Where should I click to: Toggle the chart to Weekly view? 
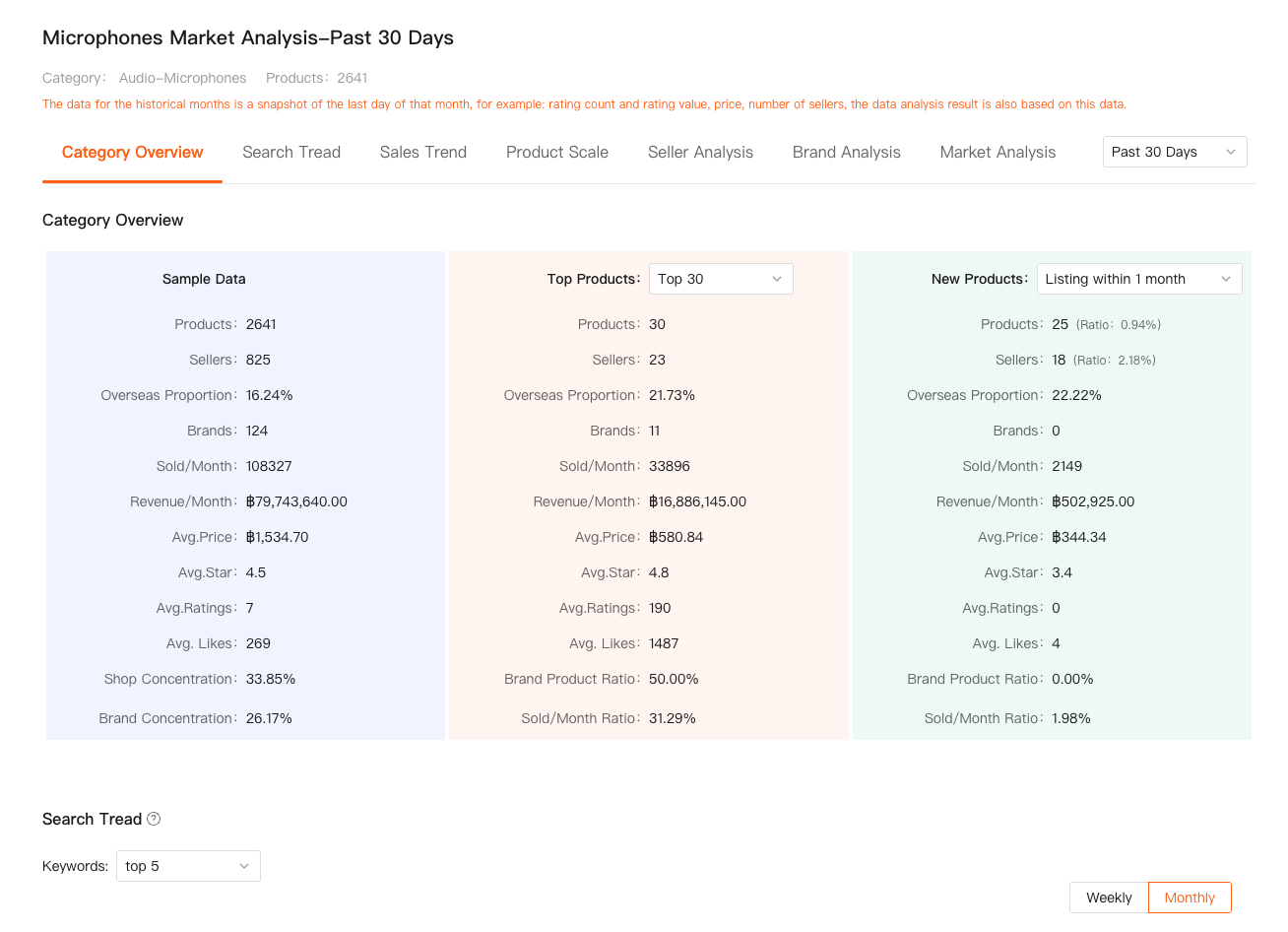pos(1109,898)
